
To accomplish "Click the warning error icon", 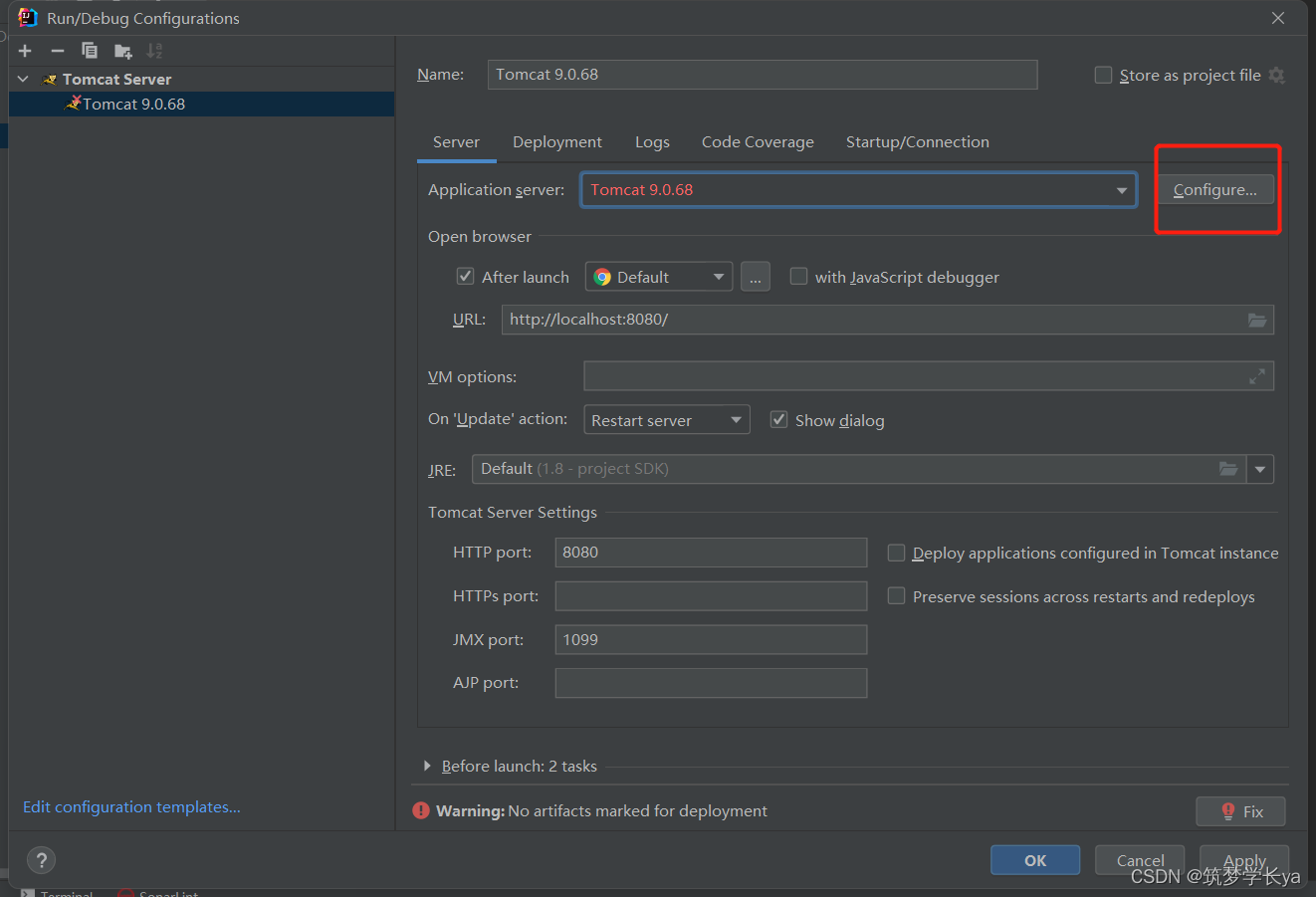I will pyautogui.click(x=421, y=810).
